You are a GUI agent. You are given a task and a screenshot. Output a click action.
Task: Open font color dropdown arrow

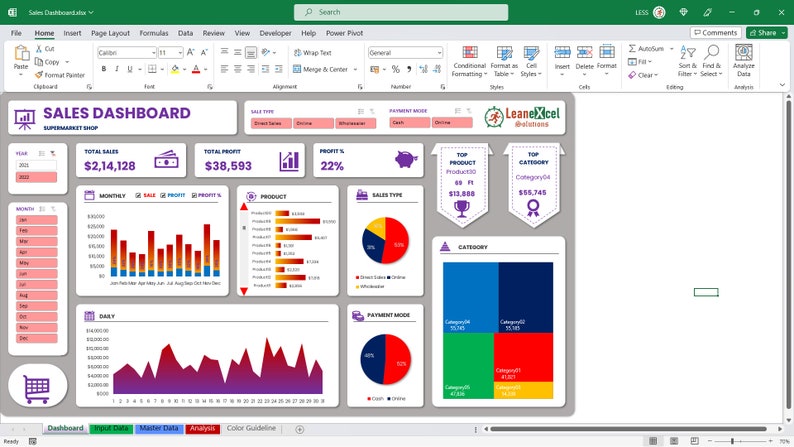coord(206,69)
